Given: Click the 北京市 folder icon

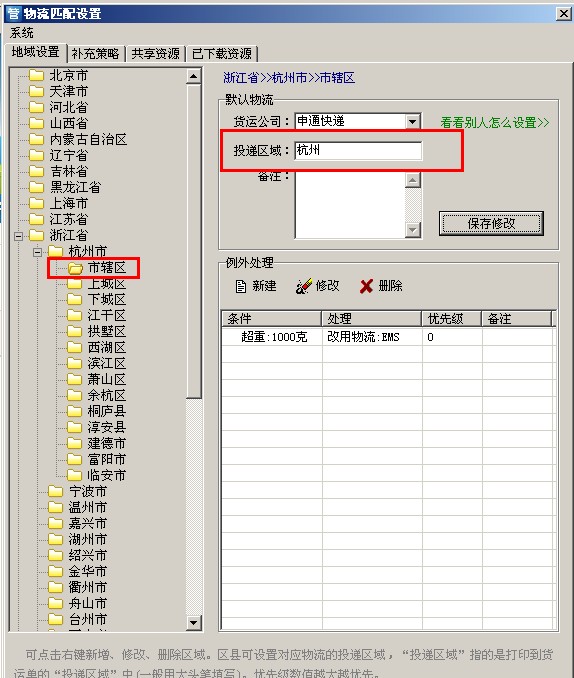Looking at the screenshot, I should coord(36,75).
